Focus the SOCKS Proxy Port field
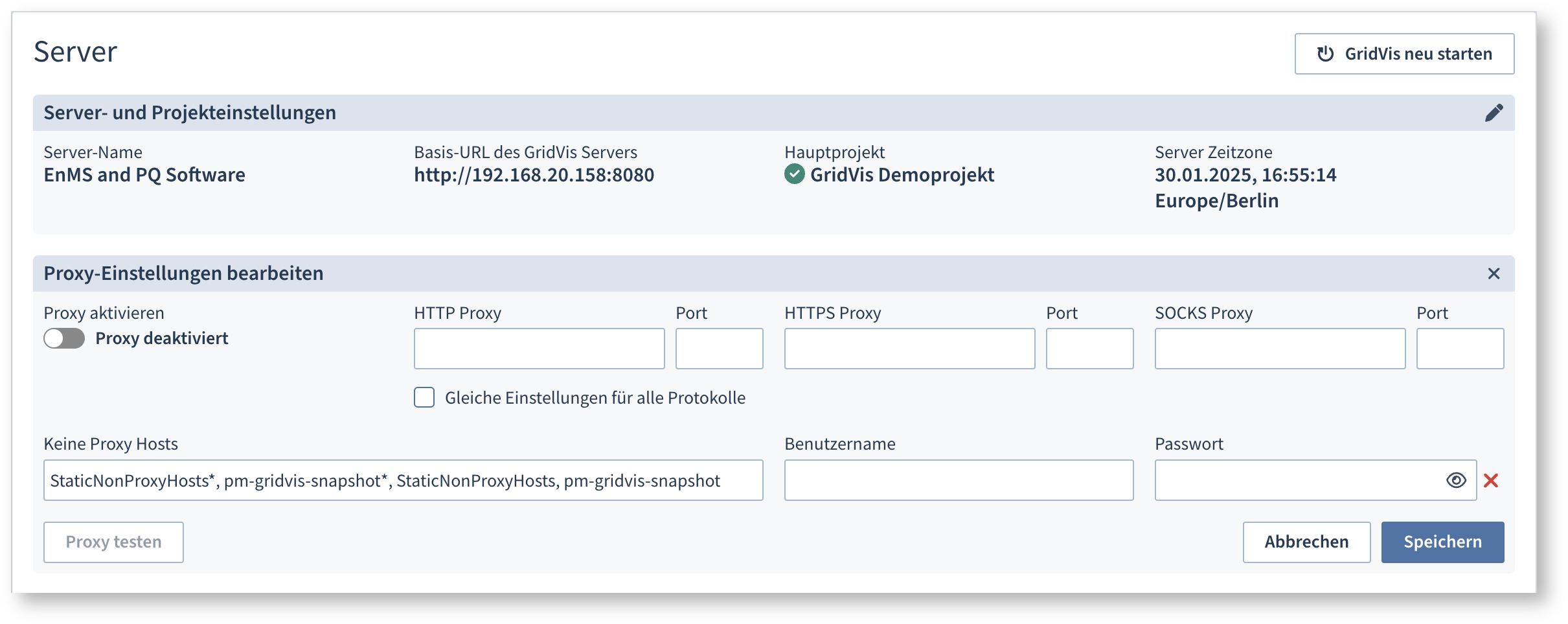The width and height of the screenshot is (1568, 624). [1460, 349]
